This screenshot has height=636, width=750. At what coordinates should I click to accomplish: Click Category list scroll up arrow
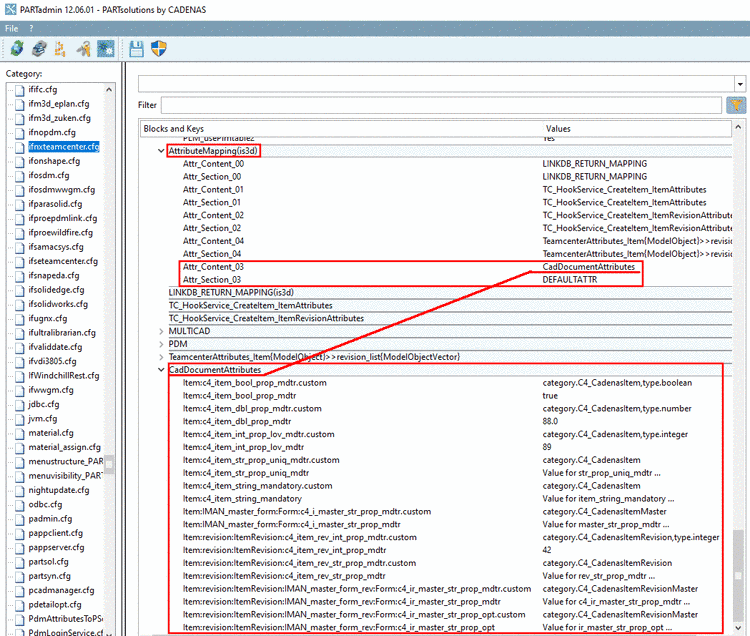(x=109, y=89)
